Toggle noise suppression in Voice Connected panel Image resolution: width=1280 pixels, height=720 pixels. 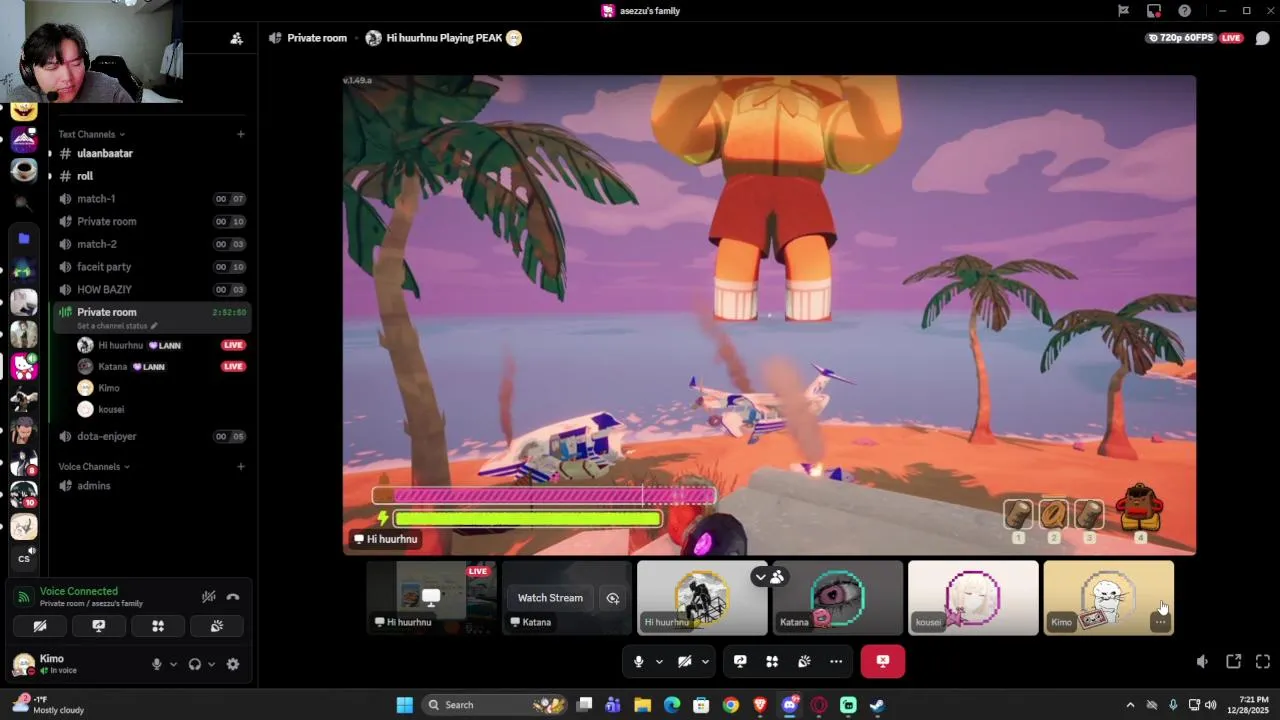(x=208, y=597)
